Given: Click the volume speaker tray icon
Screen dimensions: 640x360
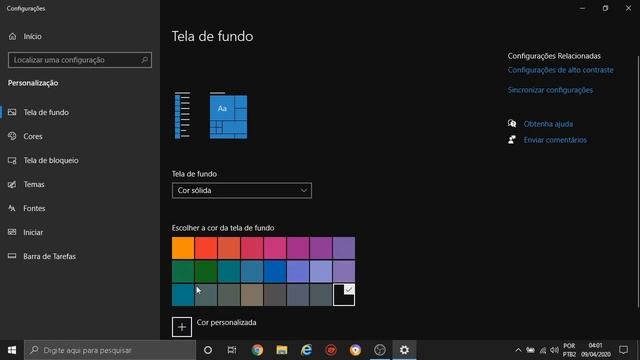Looking at the screenshot, I should [554, 350].
